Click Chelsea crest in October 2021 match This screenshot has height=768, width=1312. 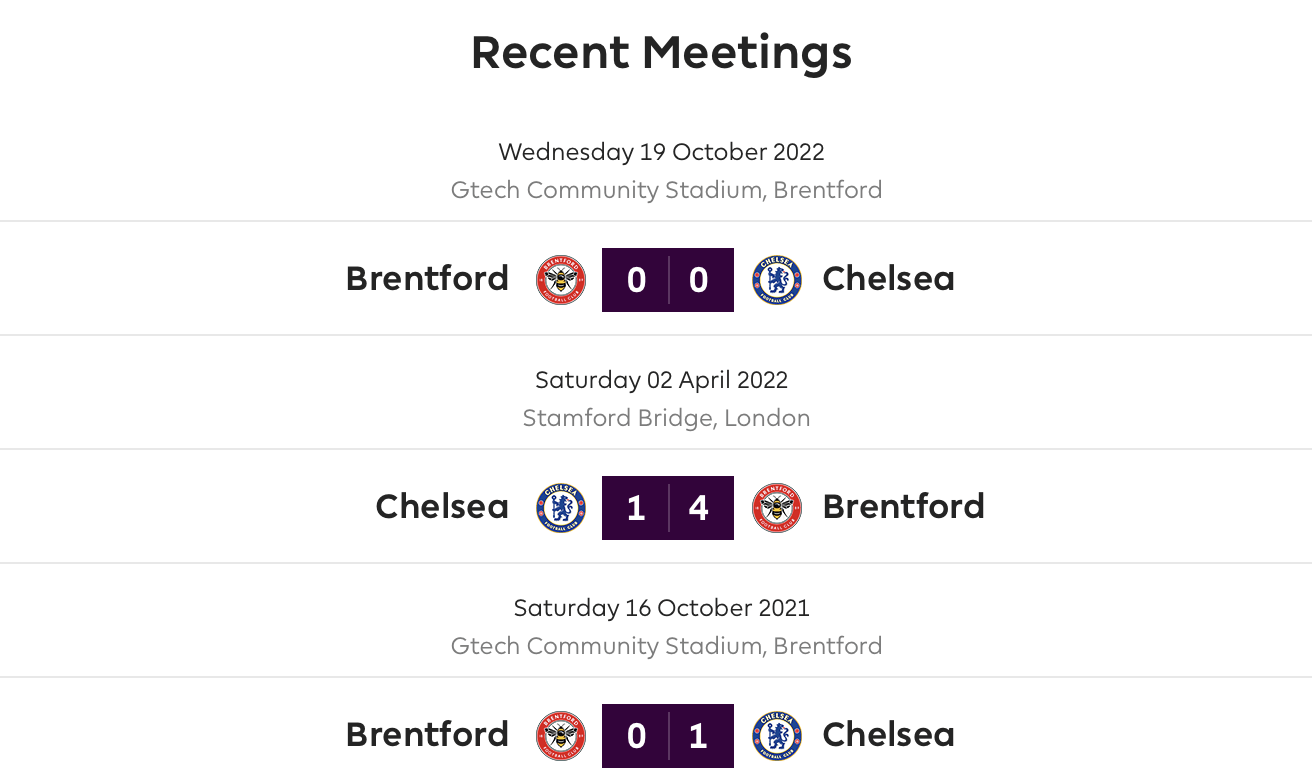pyautogui.click(x=777, y=736)
